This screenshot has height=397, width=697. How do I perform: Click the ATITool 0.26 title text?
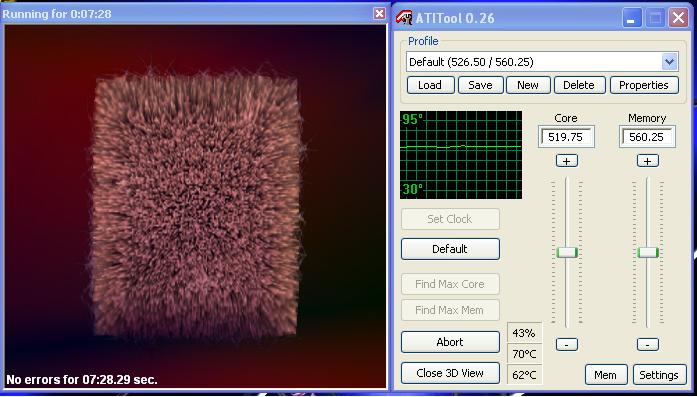pos(455,18)
